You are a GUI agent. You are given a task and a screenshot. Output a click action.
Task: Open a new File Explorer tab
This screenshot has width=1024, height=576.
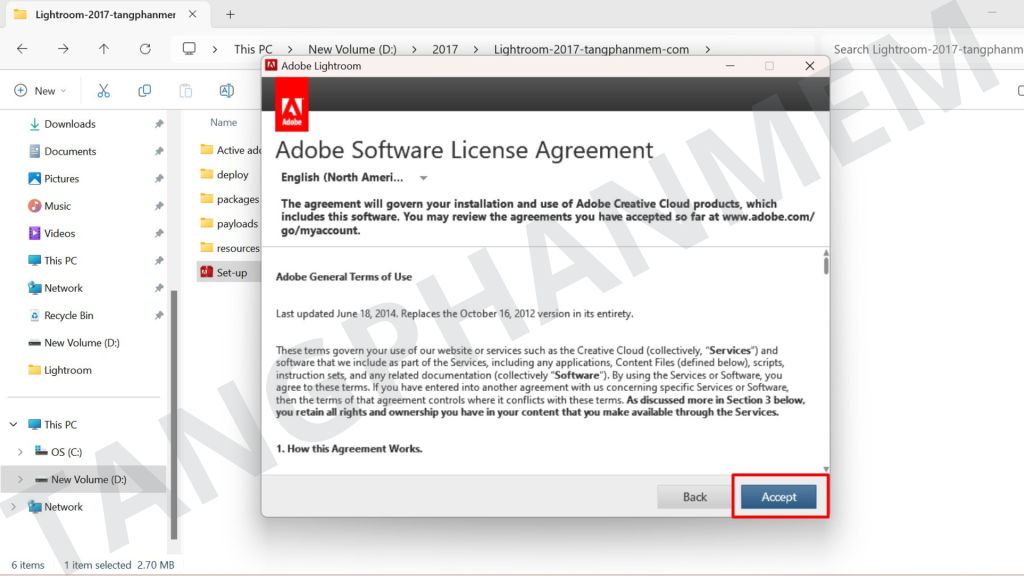[230, 15]
